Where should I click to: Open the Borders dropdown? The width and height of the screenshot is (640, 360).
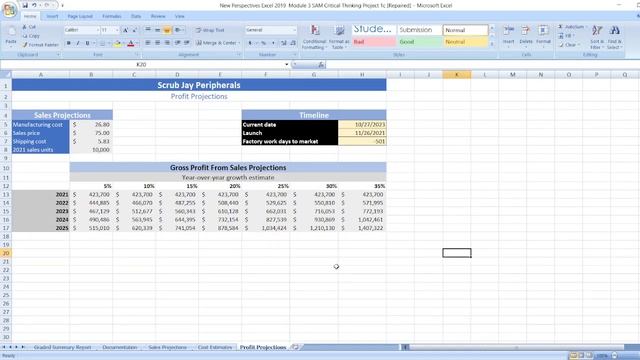point(109,43)
